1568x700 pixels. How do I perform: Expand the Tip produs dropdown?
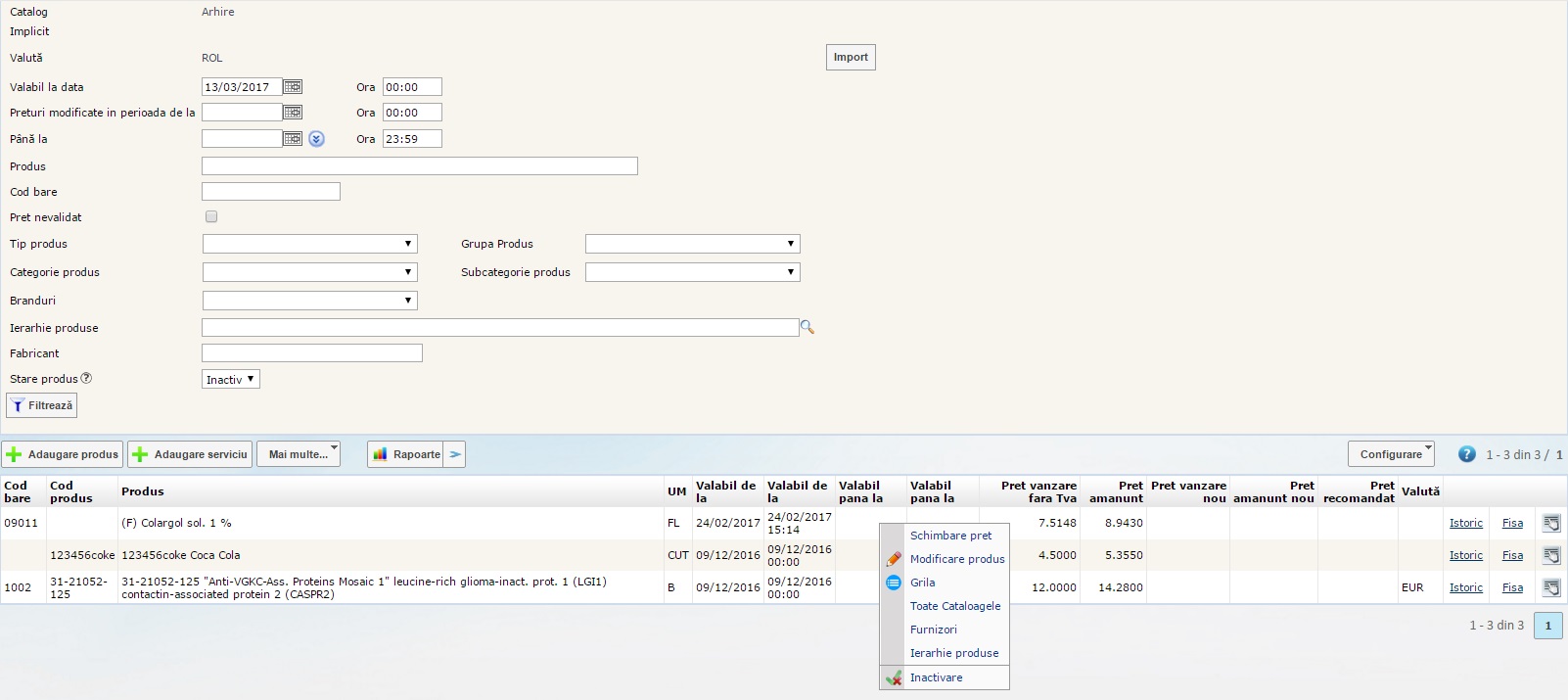pyautogui.click(x=309, y=244)
